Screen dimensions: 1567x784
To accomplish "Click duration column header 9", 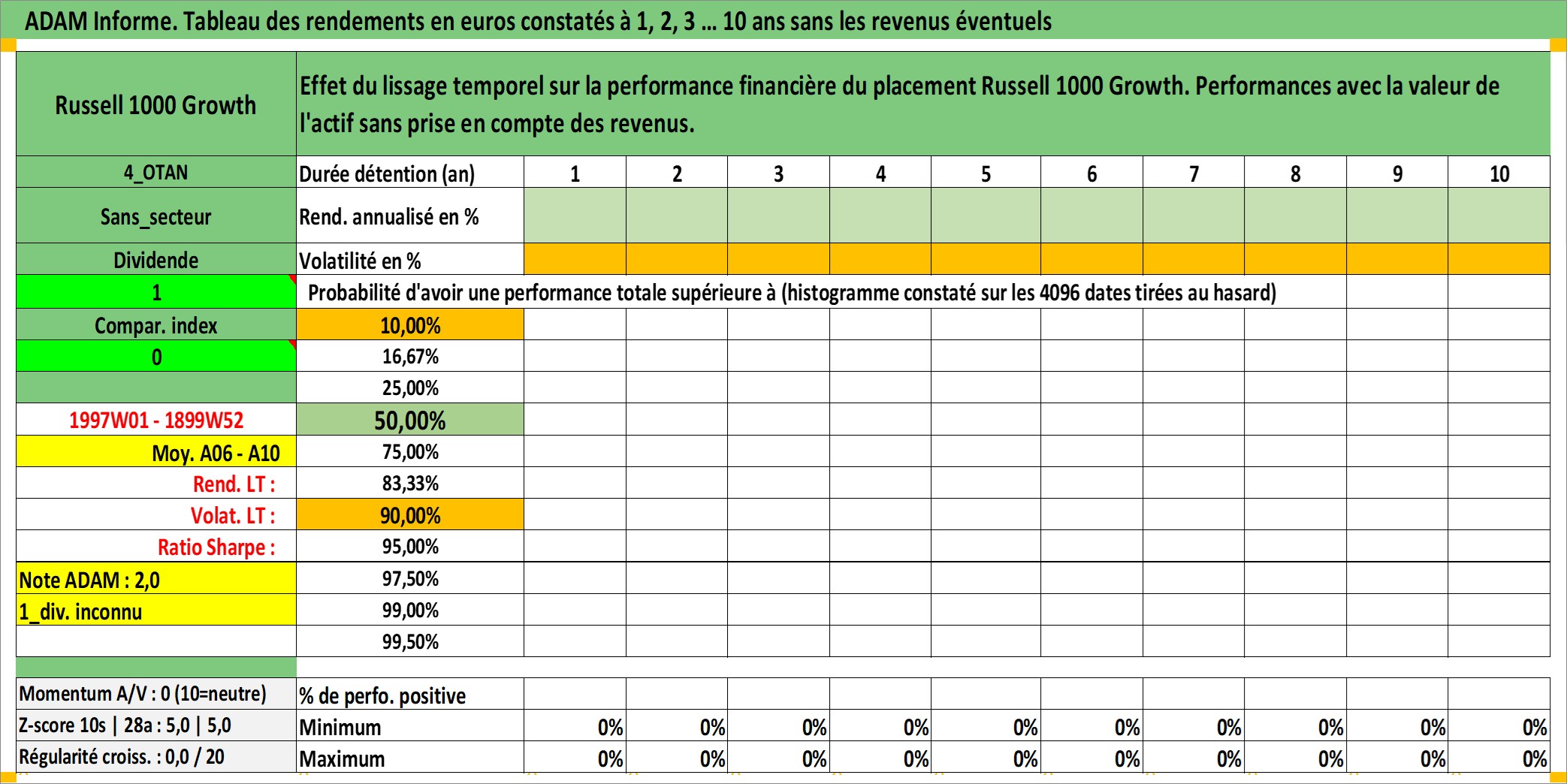I will [x=1397, y=173].
